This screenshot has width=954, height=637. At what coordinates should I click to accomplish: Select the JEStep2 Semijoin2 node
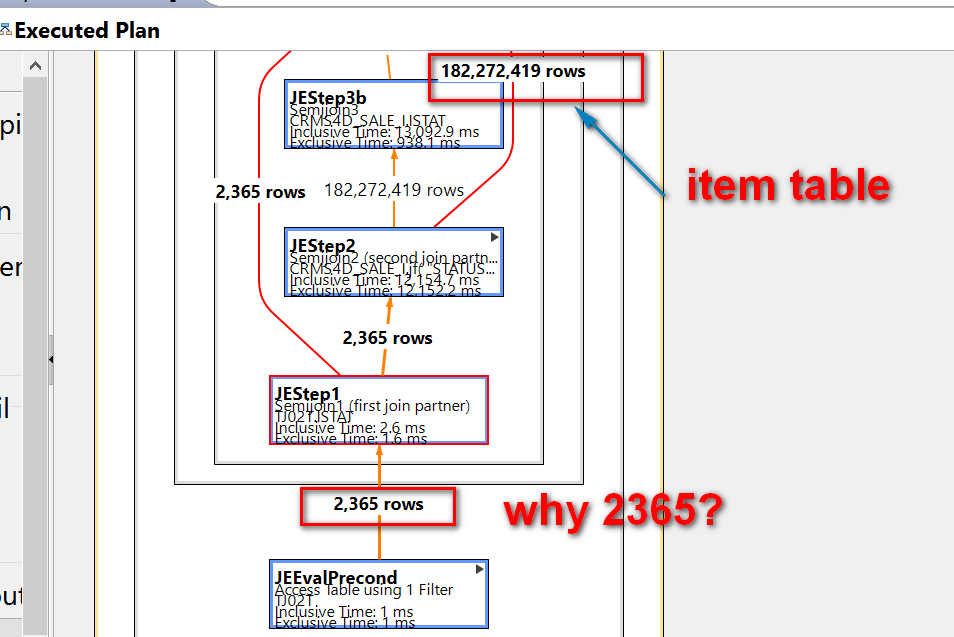tap(394, 262)
